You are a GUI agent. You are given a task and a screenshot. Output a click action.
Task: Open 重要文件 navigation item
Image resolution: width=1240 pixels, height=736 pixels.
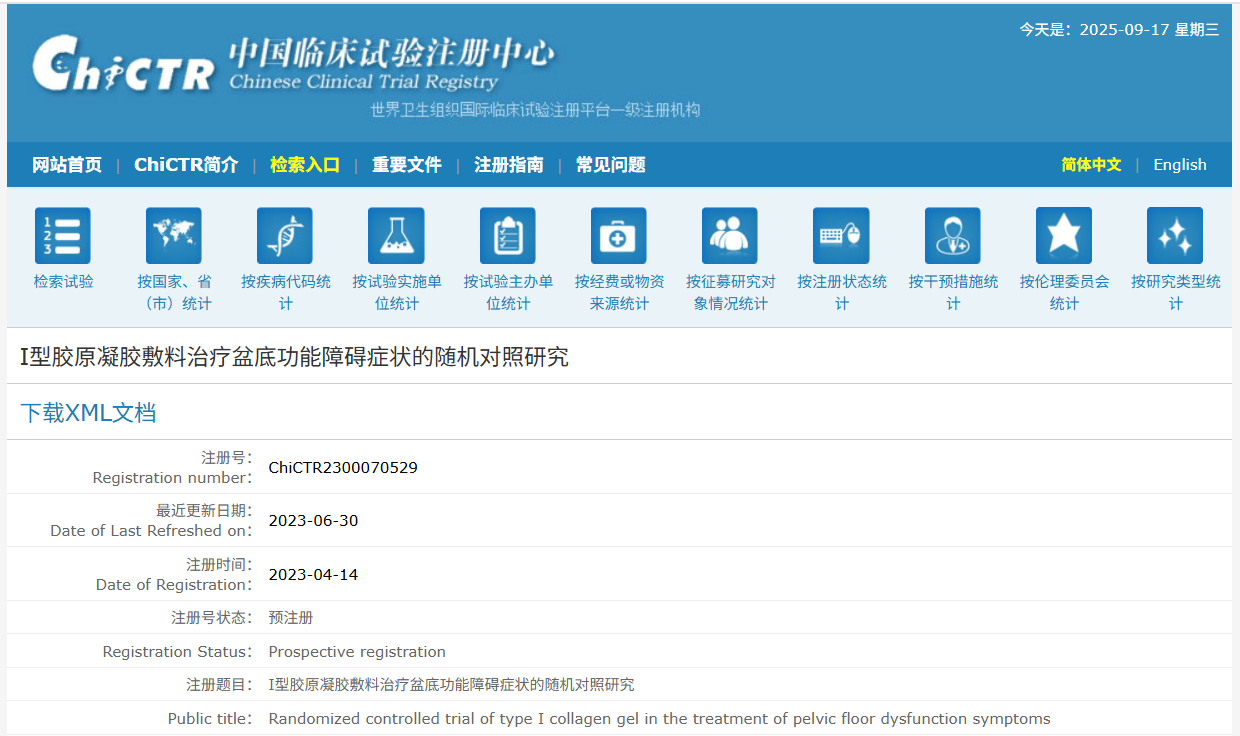click(407, 165)
